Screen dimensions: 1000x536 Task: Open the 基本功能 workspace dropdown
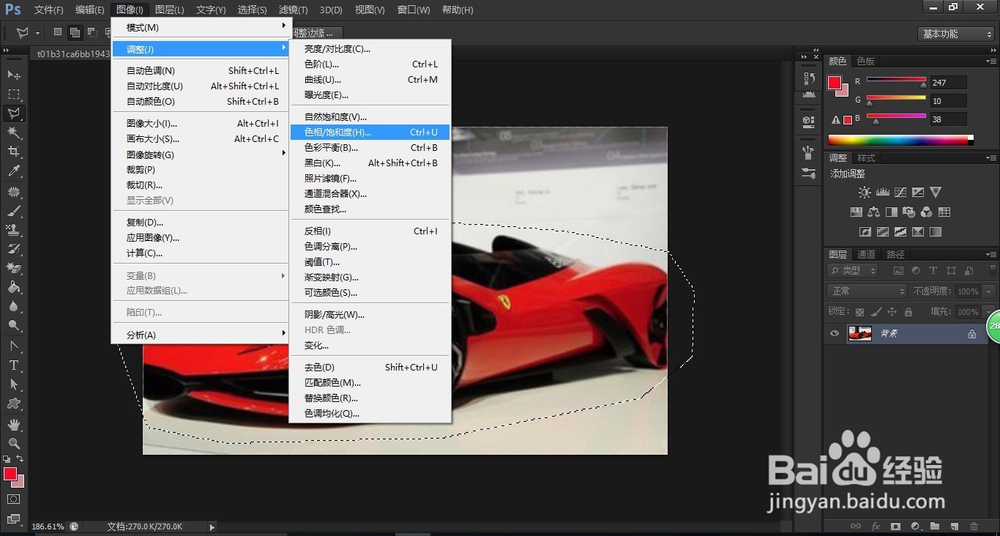point(955,34)
